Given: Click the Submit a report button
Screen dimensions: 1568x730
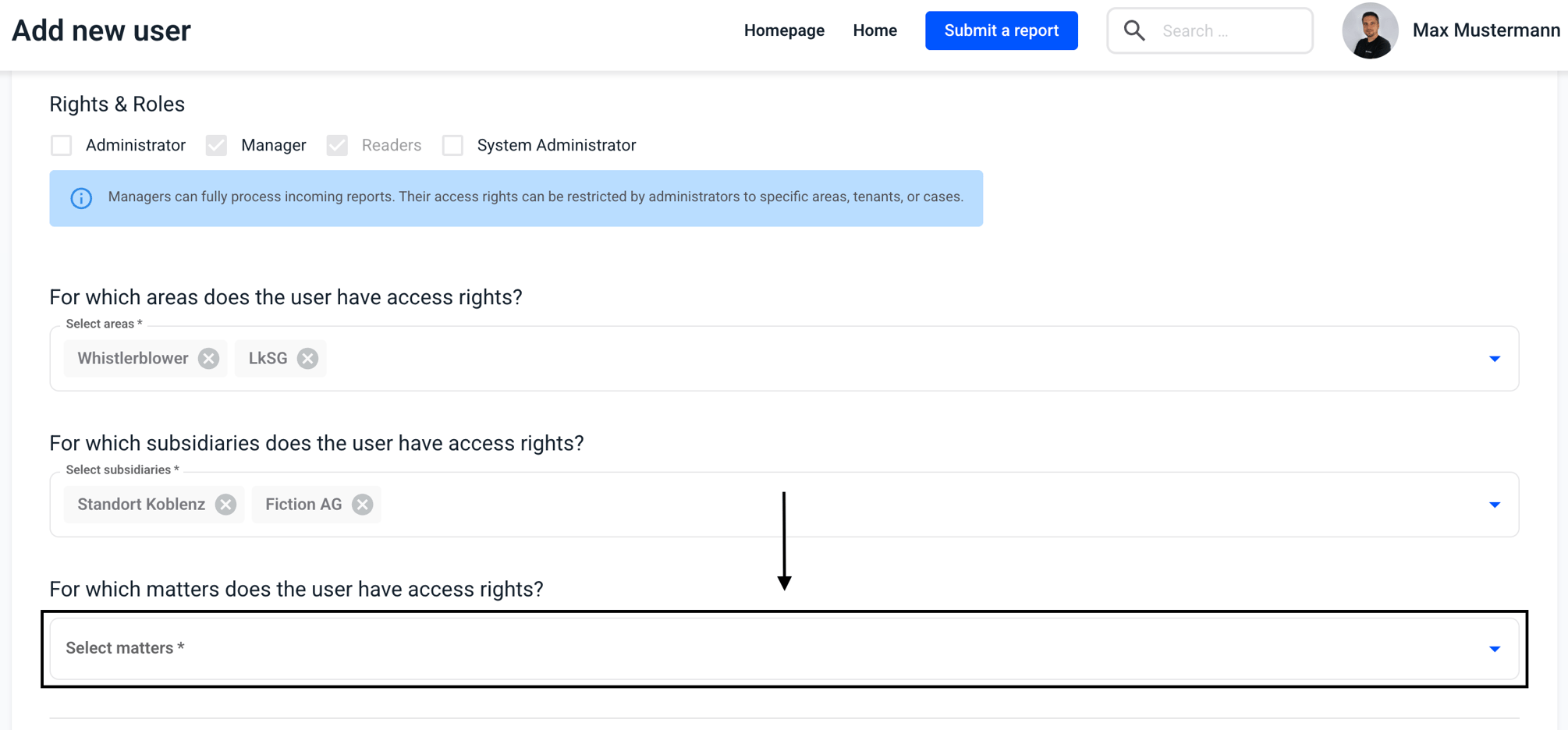Looking at the screenshot, I should (x=1002, y=30).
